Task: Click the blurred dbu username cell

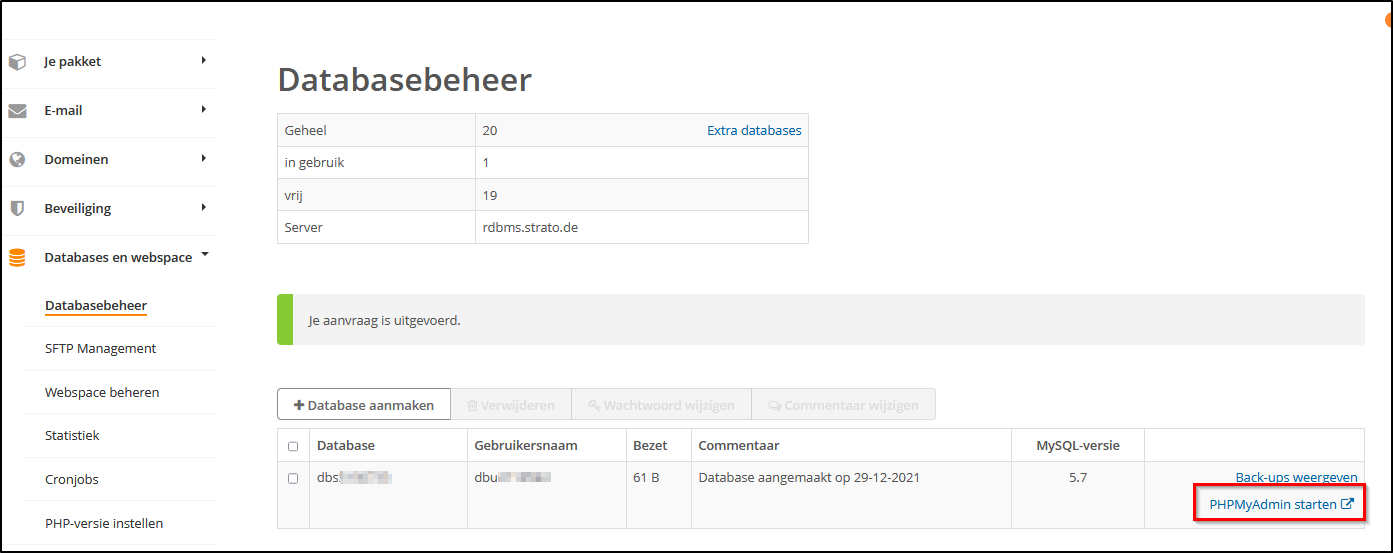Action: pyautogui.click(x=513, y=478)
